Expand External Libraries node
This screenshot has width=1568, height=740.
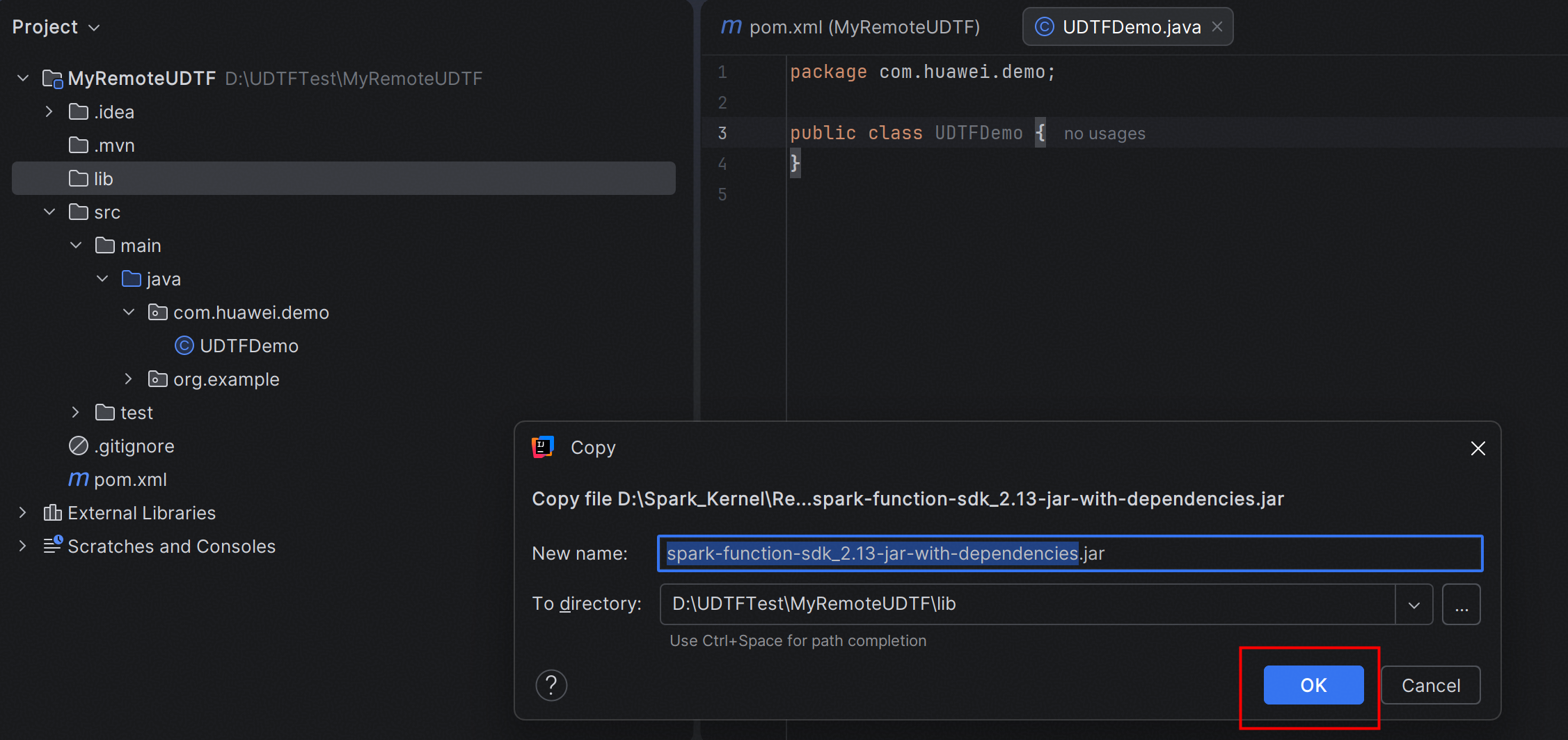tap(23, 512)
